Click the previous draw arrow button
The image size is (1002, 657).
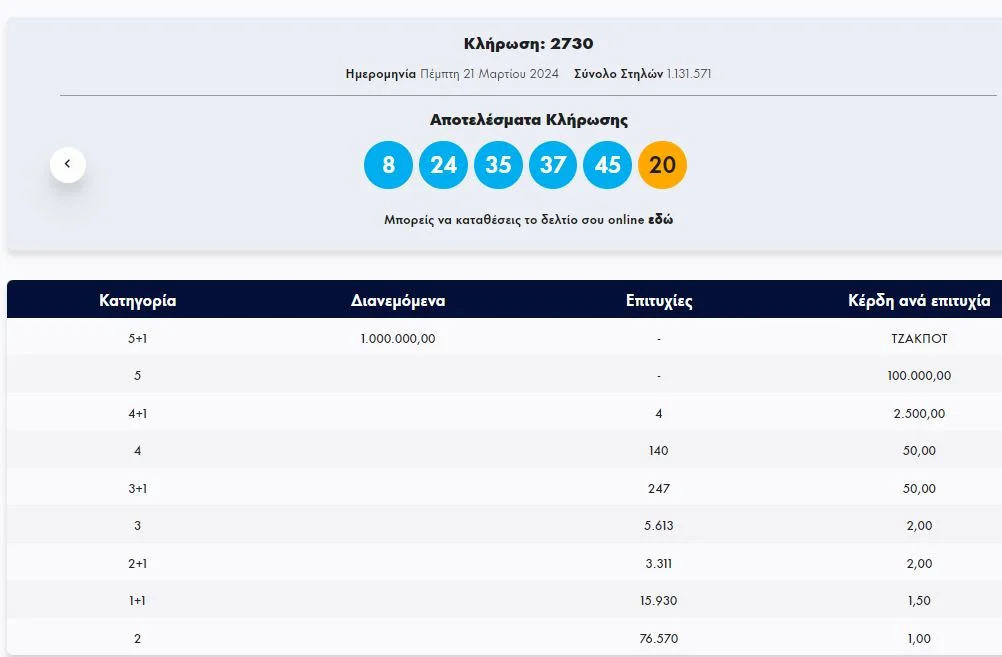(x=68, y=164)
